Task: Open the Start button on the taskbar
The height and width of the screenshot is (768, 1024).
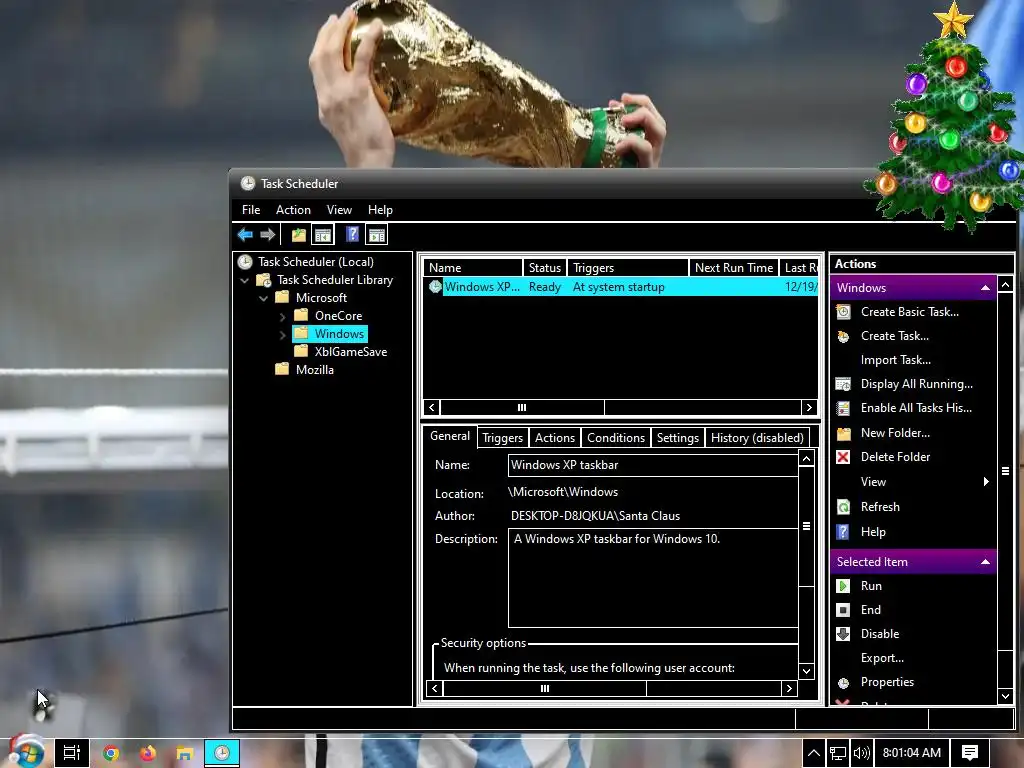Action: coord(25,752)
